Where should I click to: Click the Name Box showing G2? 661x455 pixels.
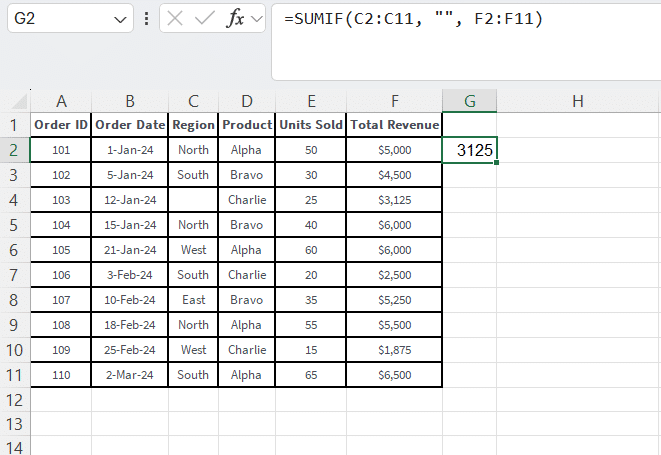tap(70, 19)
